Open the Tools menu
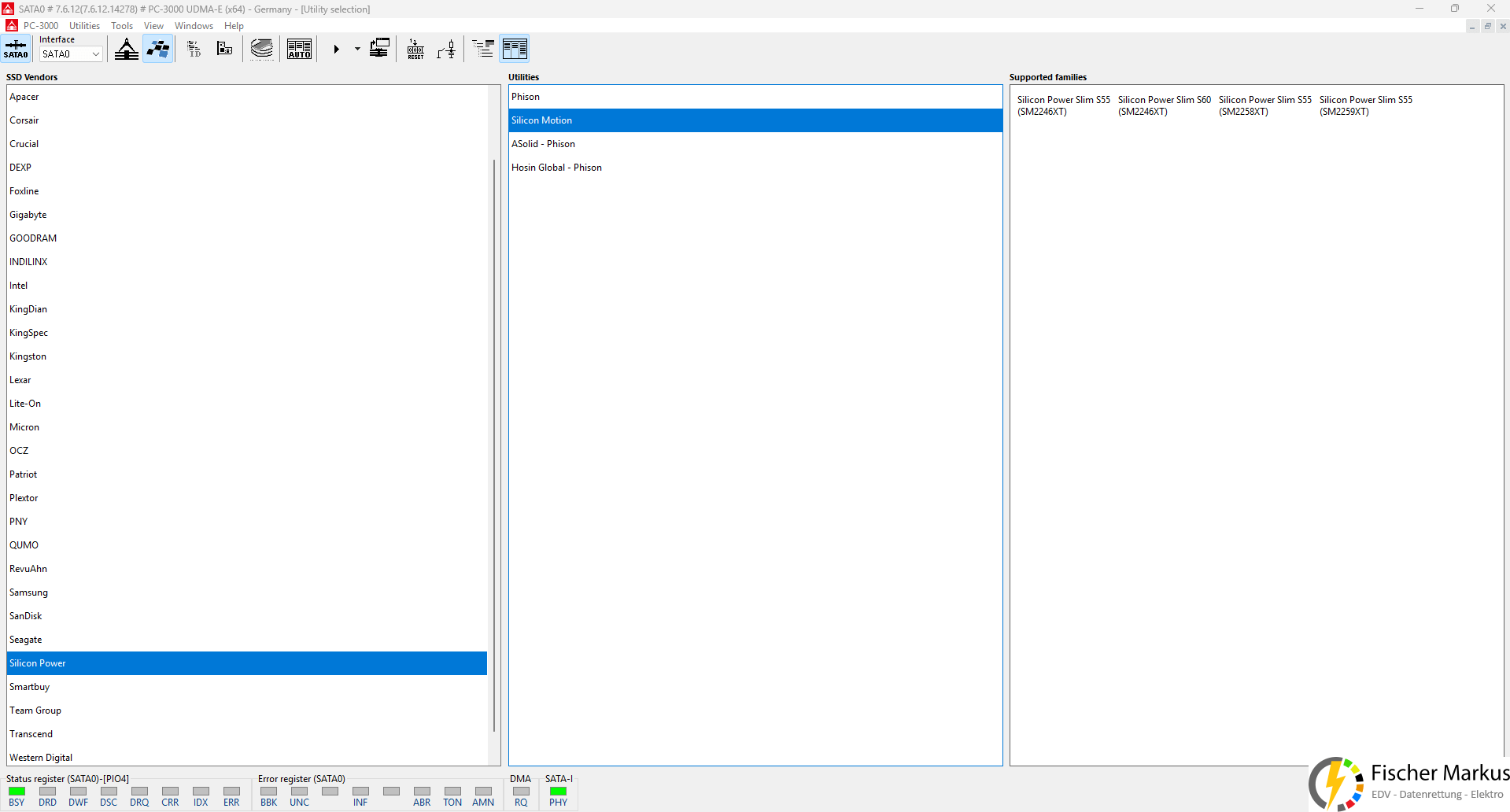Viewport: 1510px width, 812px height. pos(122,26)
